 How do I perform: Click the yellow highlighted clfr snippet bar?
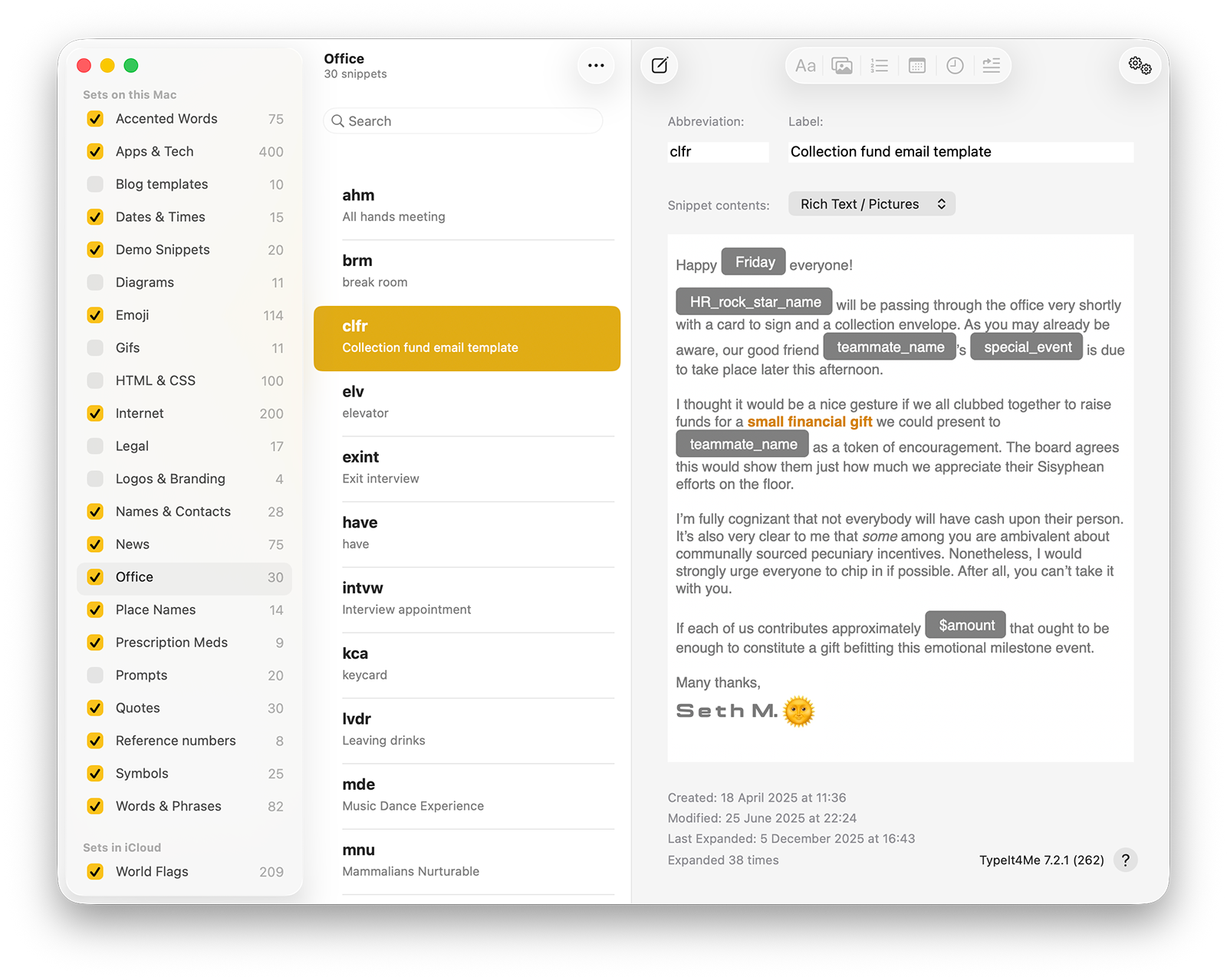click(466, 338)
